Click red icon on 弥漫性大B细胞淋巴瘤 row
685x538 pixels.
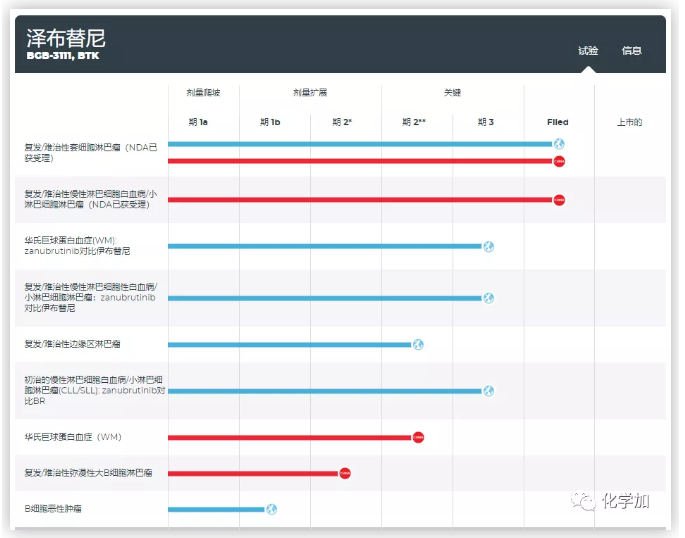pos(345,473)
